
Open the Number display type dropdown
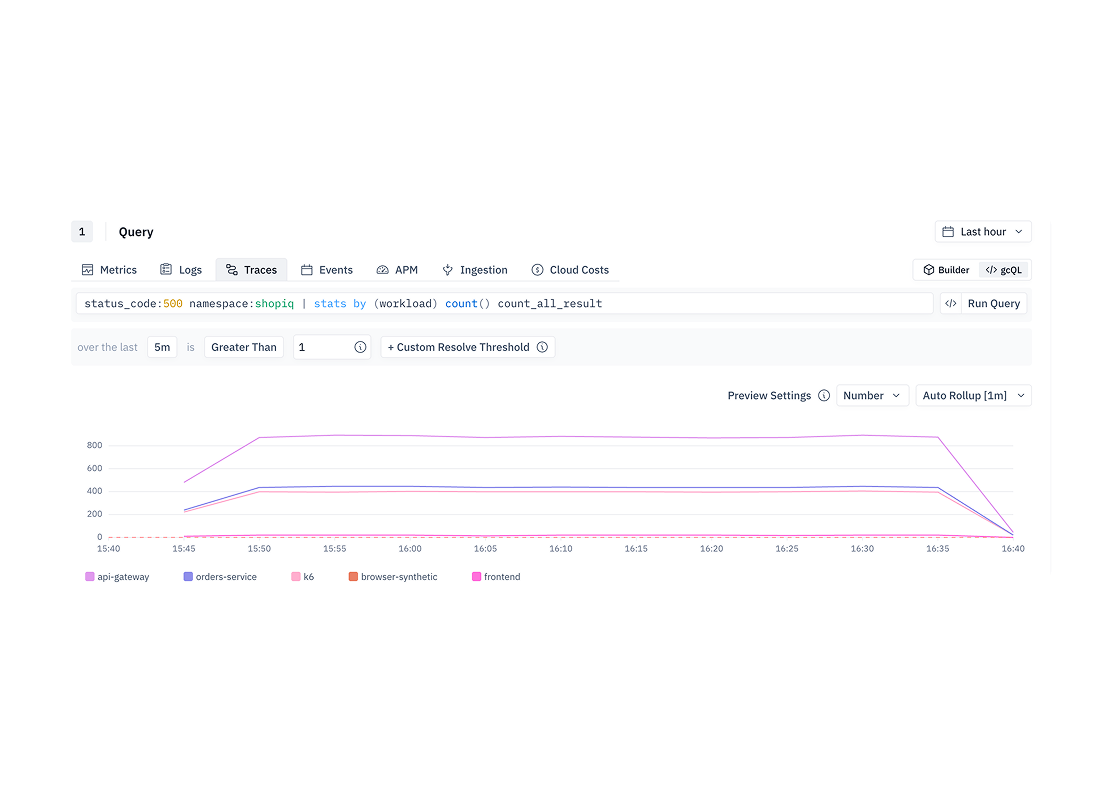[x=873, y=396]
